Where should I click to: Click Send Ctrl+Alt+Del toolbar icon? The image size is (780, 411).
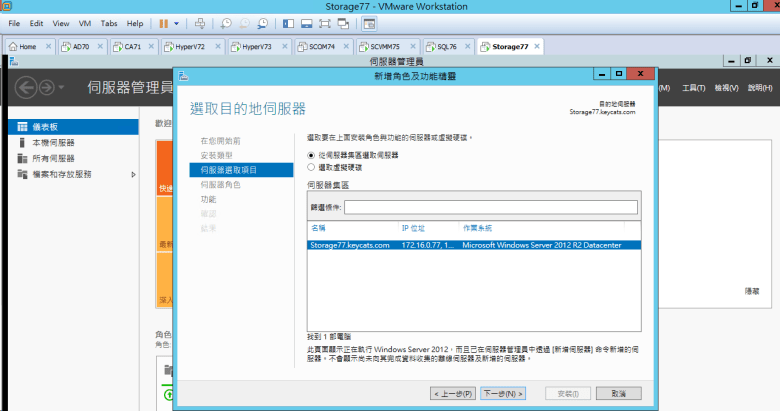click(x=200, y=22)
